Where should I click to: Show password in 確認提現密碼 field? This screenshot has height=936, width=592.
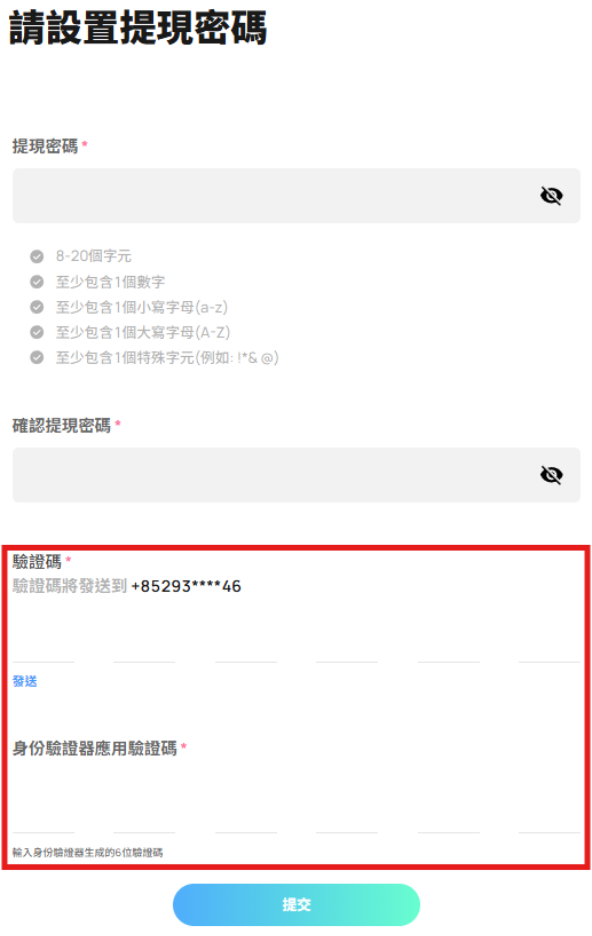coord(551,475)
